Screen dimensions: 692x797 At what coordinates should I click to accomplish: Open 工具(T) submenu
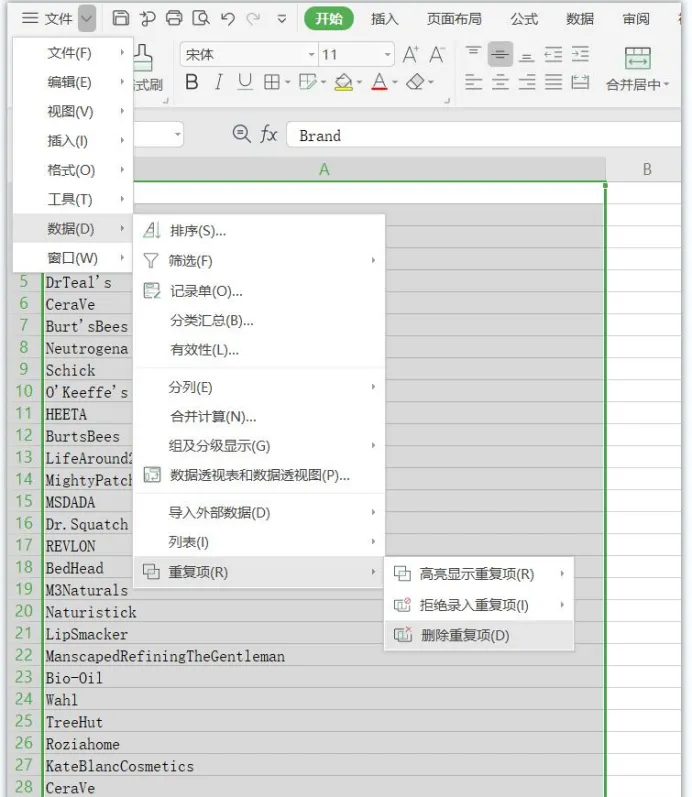point(72,199)
